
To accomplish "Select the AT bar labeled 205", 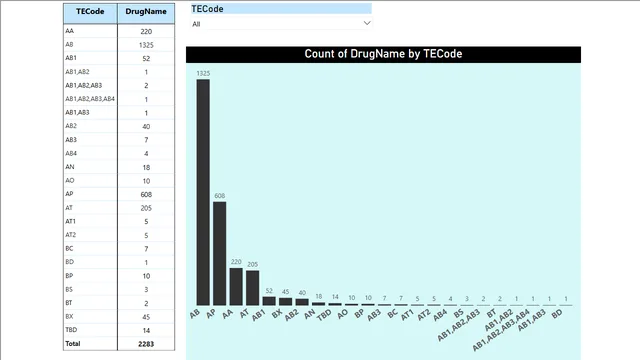I will coord(252,288).
